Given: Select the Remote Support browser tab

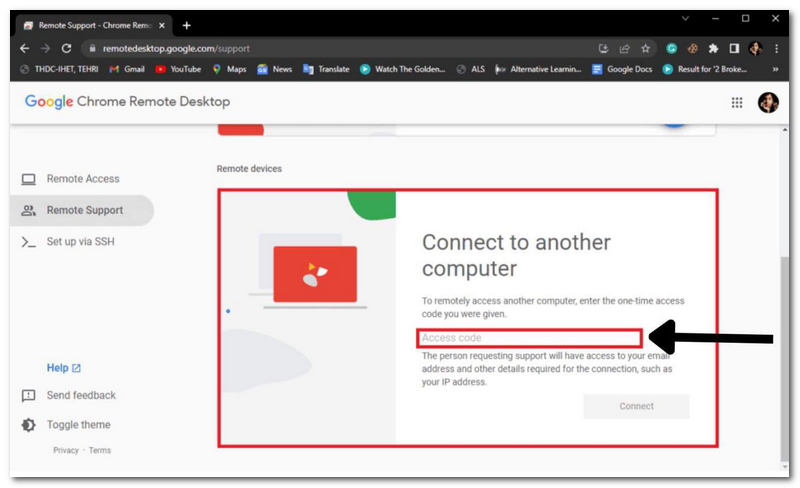Looking at the screenshot, I should (x=95, y=26).
